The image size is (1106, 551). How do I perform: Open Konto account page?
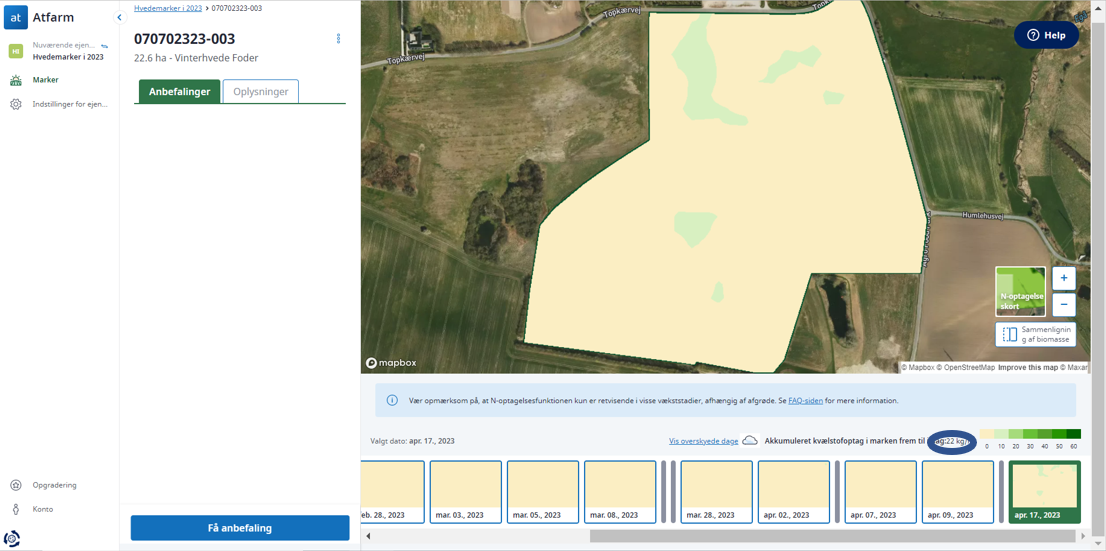pos(42,509)
